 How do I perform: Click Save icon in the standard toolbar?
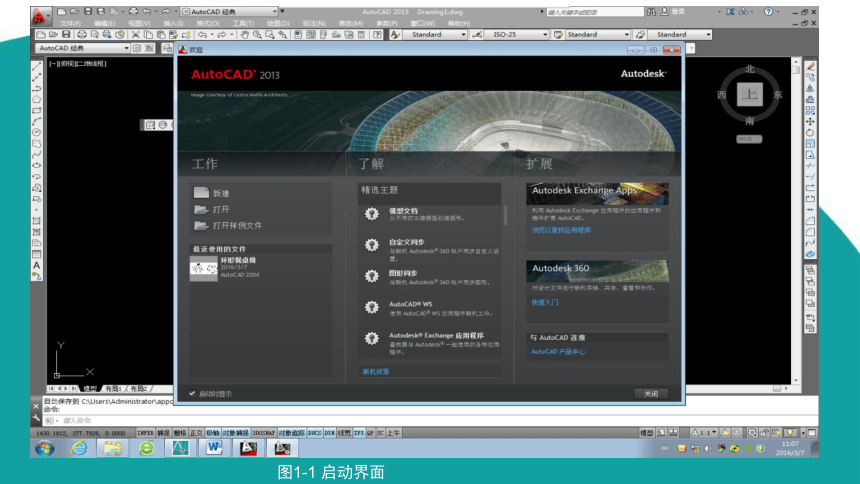(66, 35)
